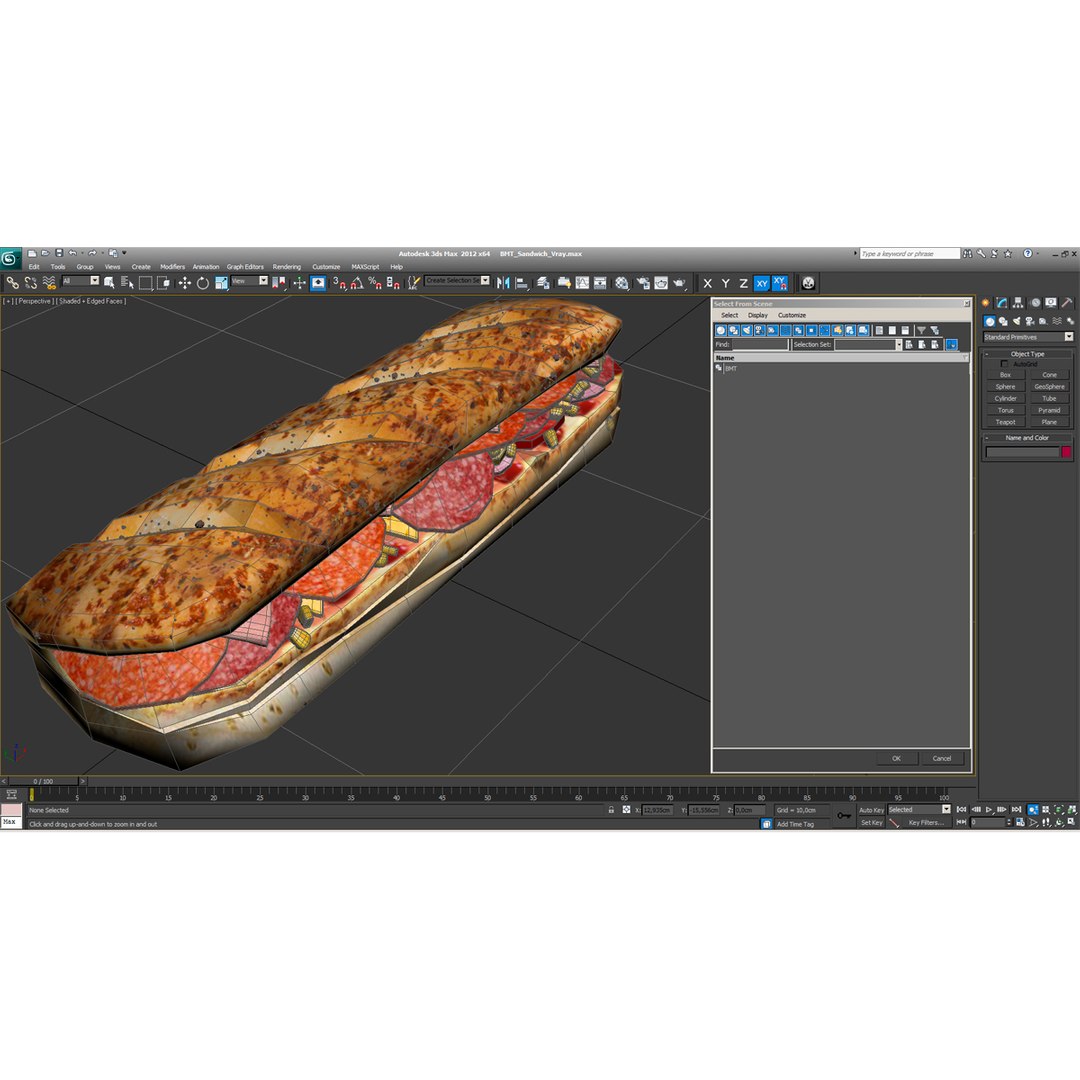Restrict to Z axis constraint
Screen dimensions: 1080x1080
pos(743,283)
